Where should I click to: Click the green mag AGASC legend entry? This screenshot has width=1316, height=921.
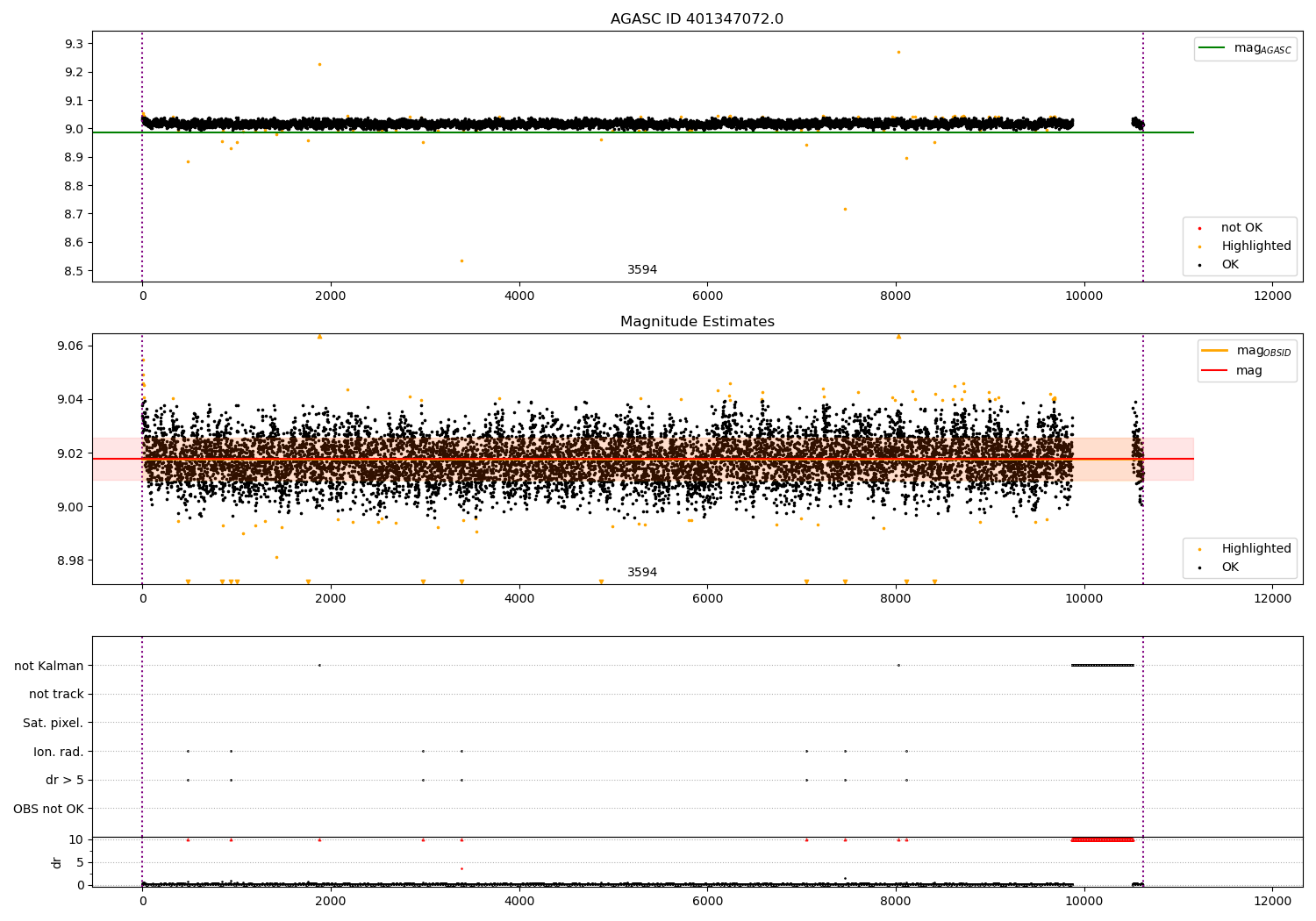1245,48
